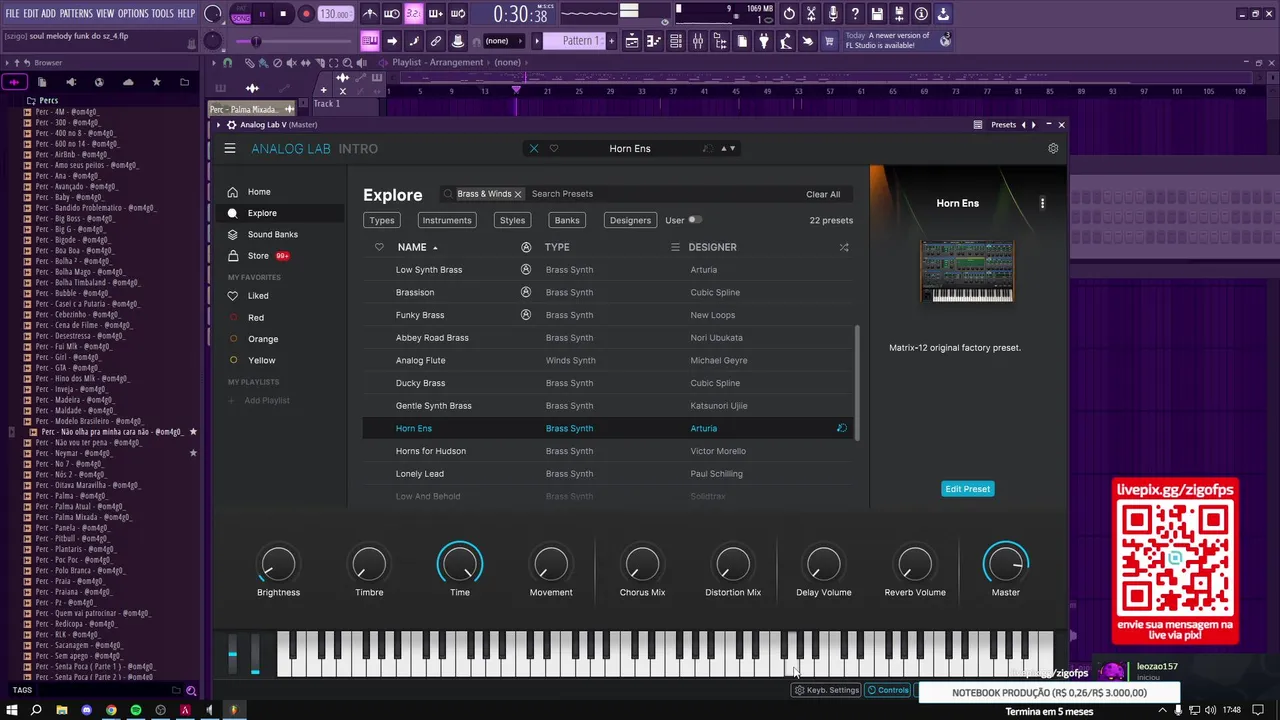Click the Edit Preset button
1280x720 pixels.
pyautogui.click(x=968, y=489)
